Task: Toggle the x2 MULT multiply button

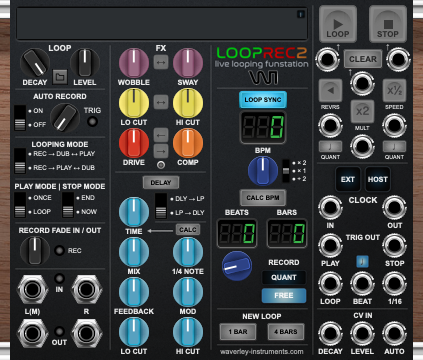Action: coord(362,111)
